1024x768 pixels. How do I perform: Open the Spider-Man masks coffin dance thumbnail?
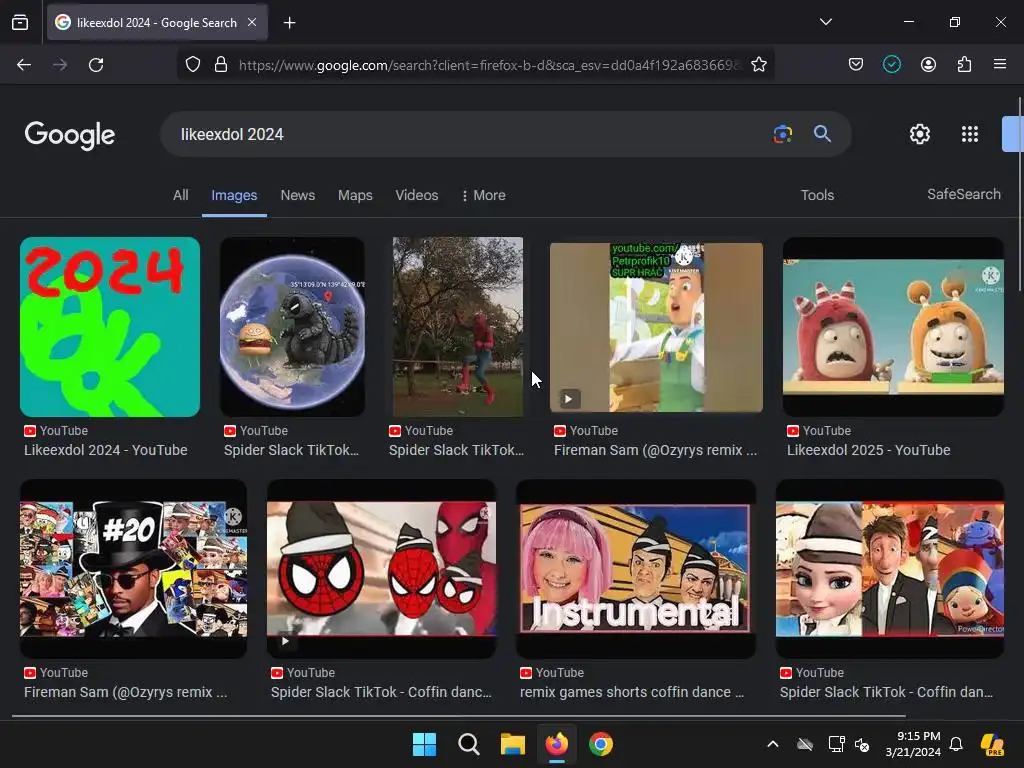pos(381,569)
